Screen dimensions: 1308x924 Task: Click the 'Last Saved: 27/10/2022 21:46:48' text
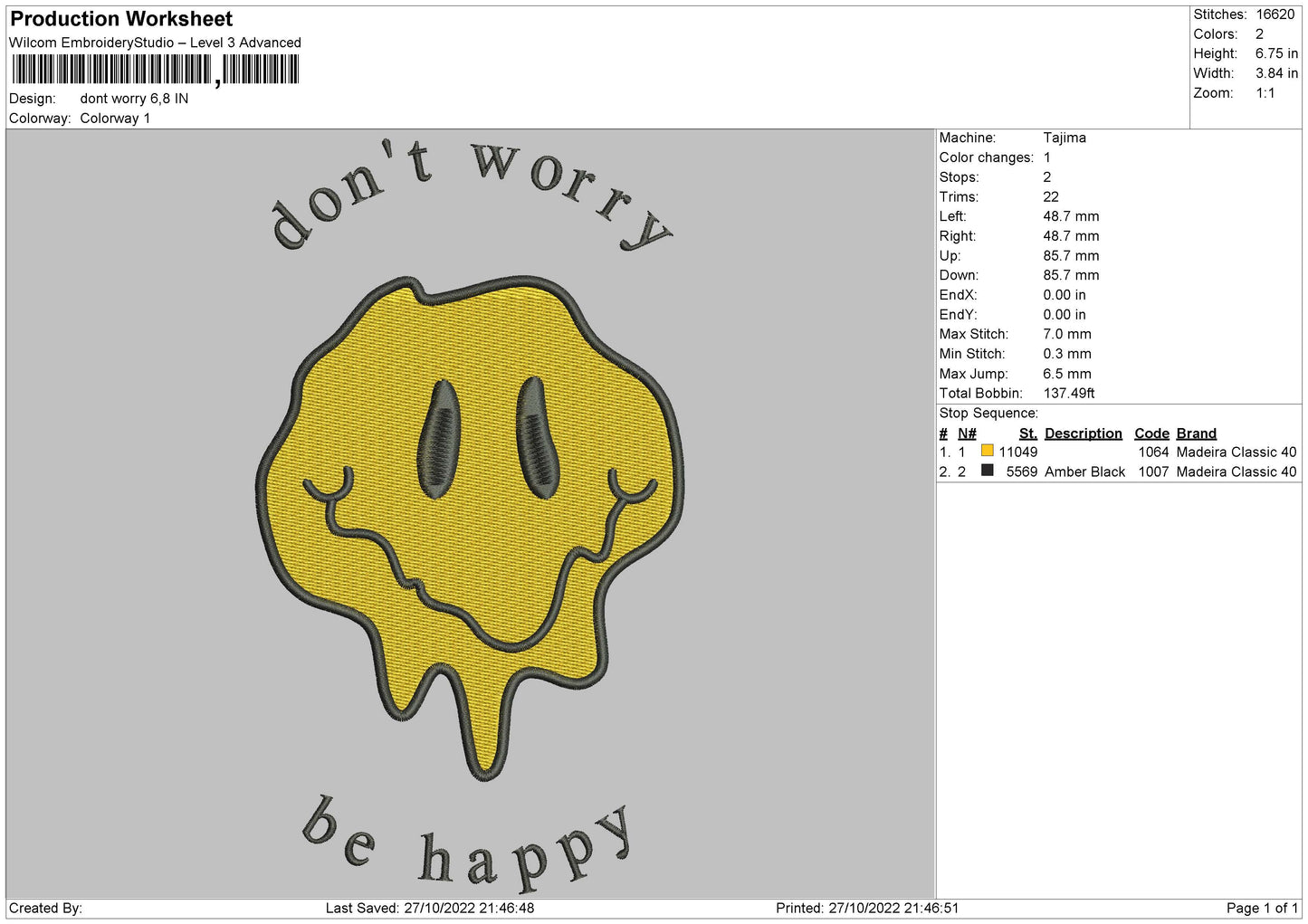tap(430, 909)
